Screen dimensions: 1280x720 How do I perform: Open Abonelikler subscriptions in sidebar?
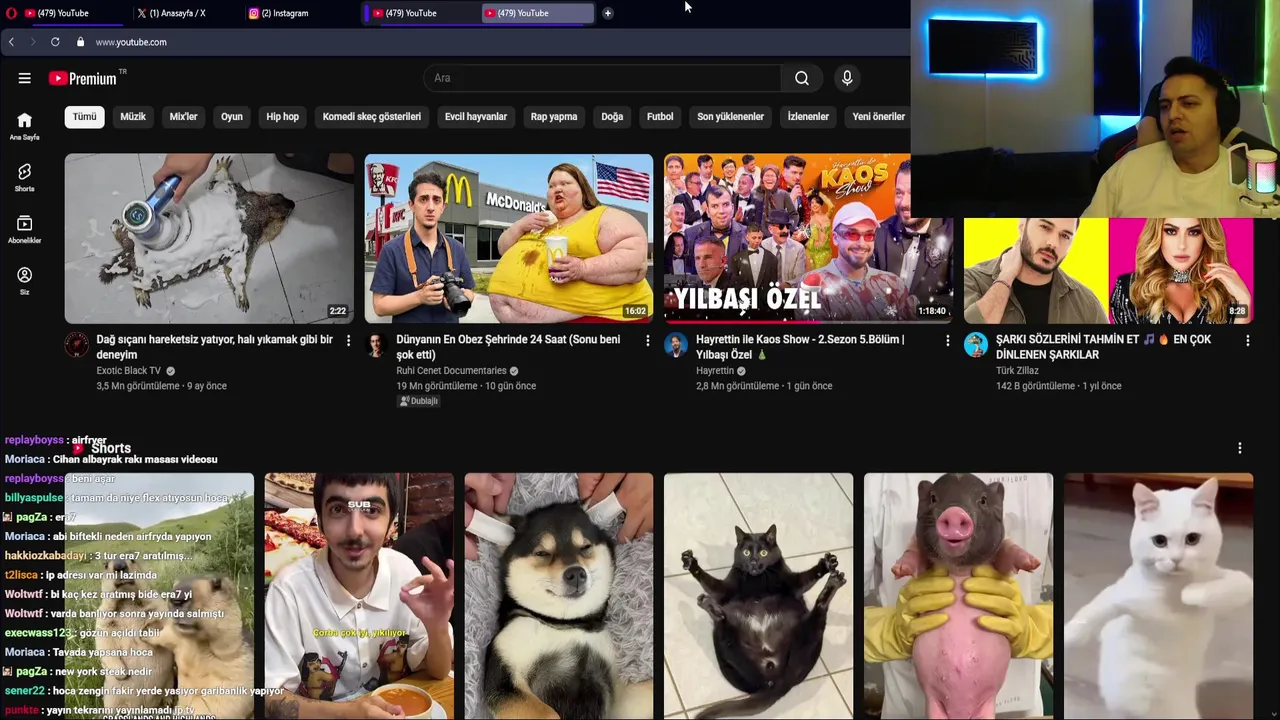click(24, 229)
